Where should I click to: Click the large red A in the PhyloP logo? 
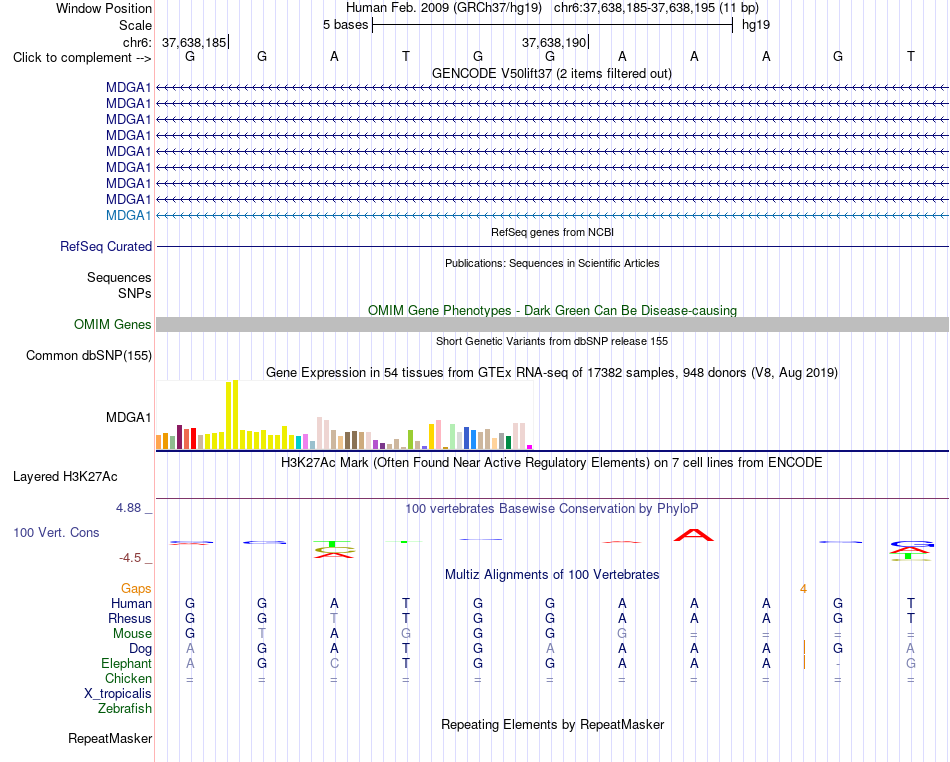click(694, 535)
